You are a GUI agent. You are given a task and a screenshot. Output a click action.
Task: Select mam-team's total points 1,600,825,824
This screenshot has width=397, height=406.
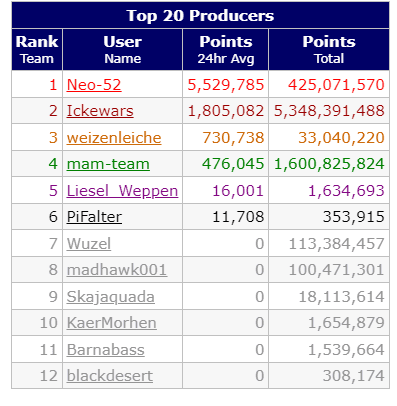click(329, 164)
